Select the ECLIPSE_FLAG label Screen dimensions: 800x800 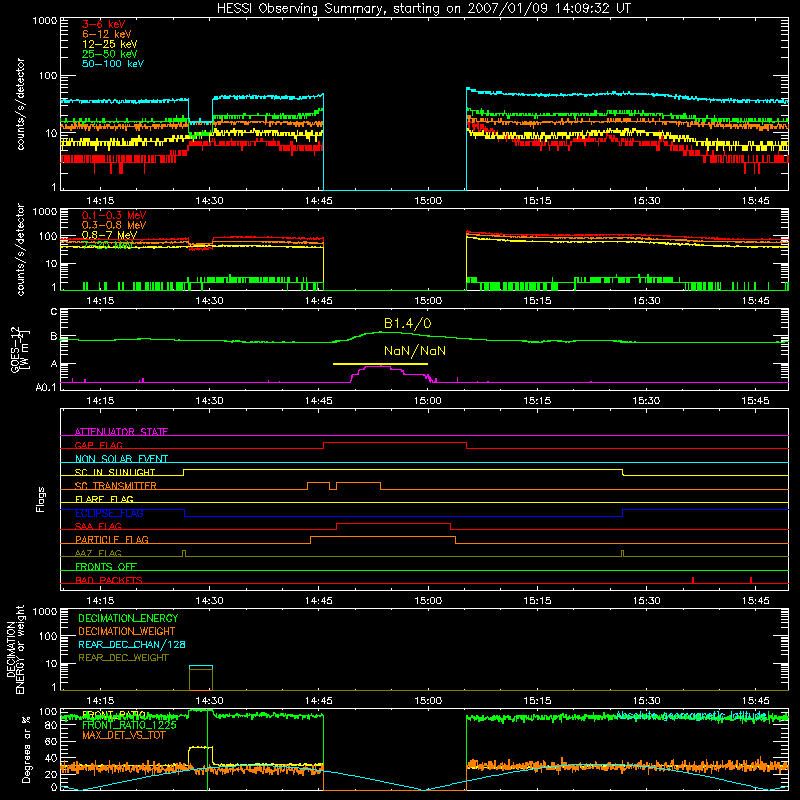[109, 513]
